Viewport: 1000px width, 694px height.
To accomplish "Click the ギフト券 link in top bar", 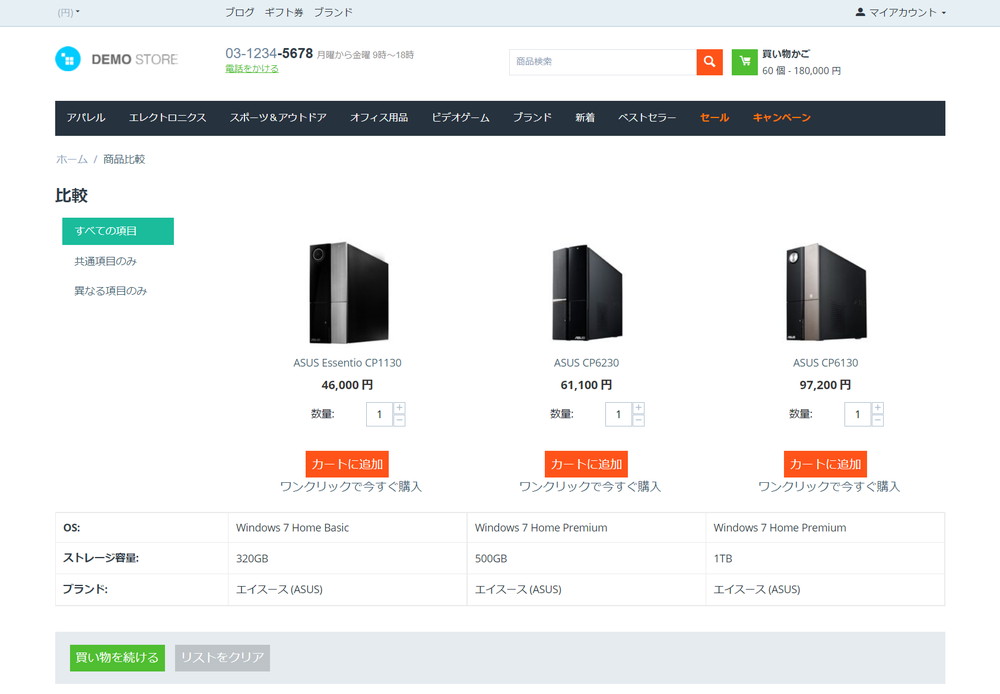I will point(284,12).
